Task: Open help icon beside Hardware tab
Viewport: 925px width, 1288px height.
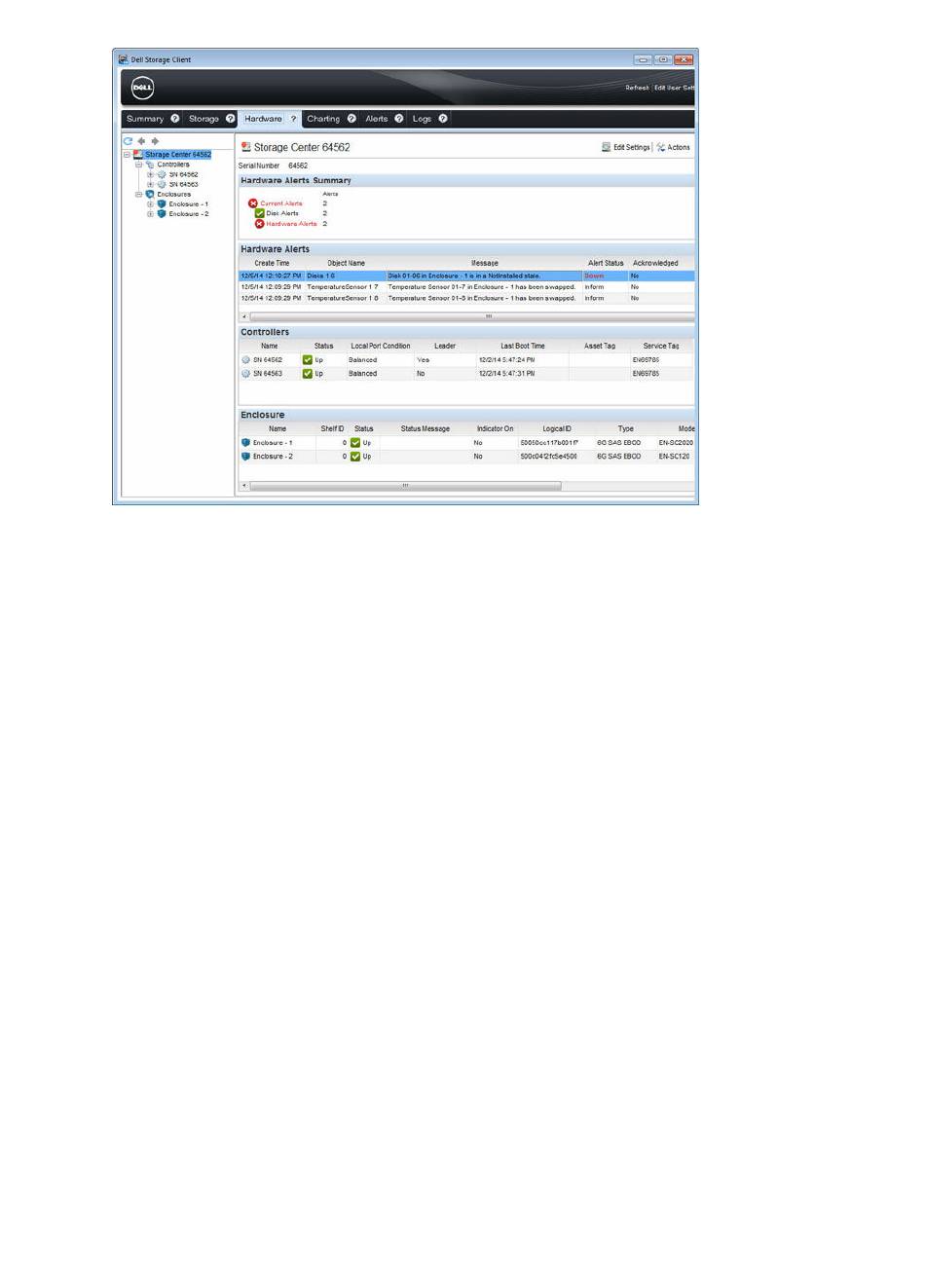Action: tap(293, 119)
